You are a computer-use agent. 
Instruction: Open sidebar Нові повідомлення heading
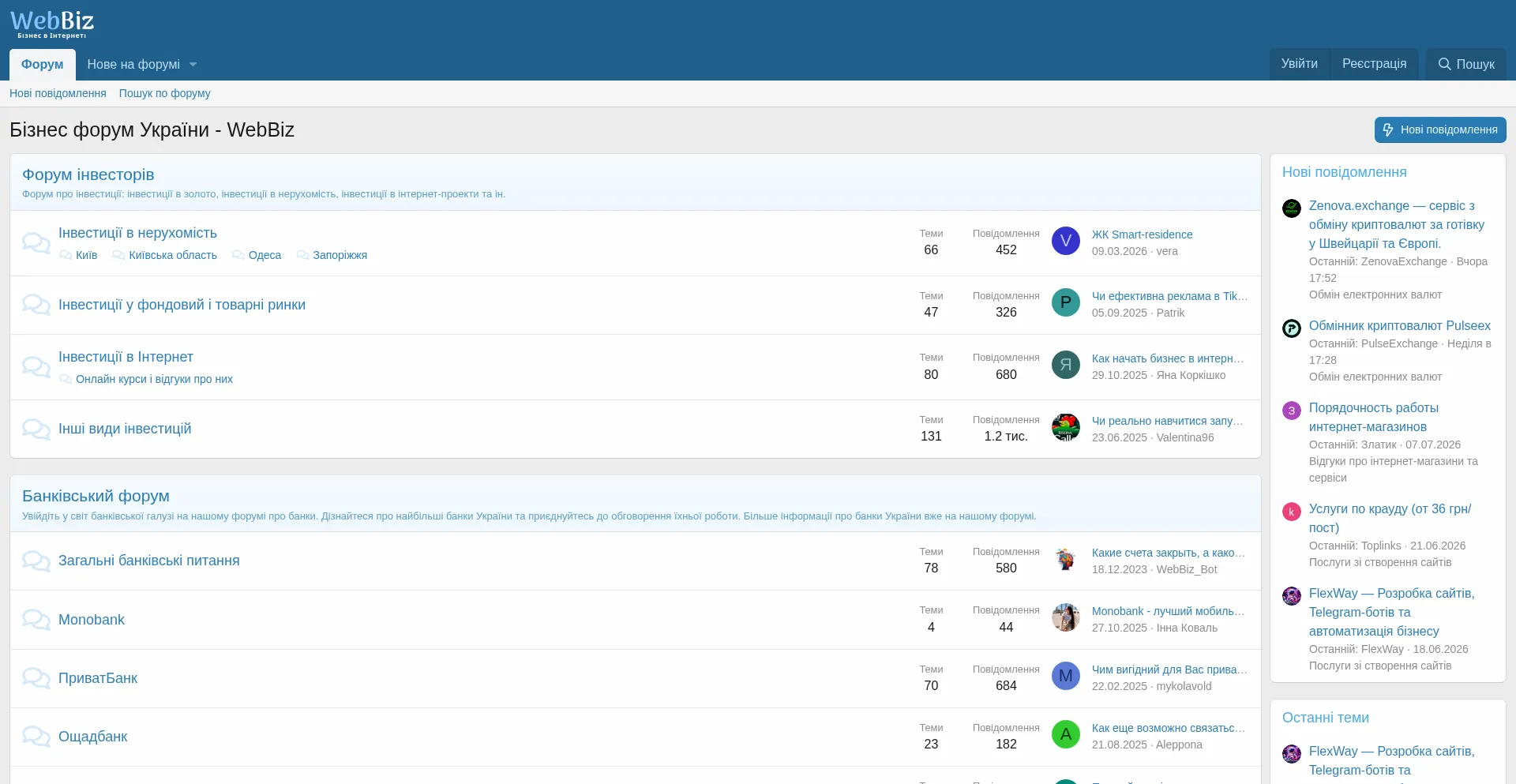1344,172
